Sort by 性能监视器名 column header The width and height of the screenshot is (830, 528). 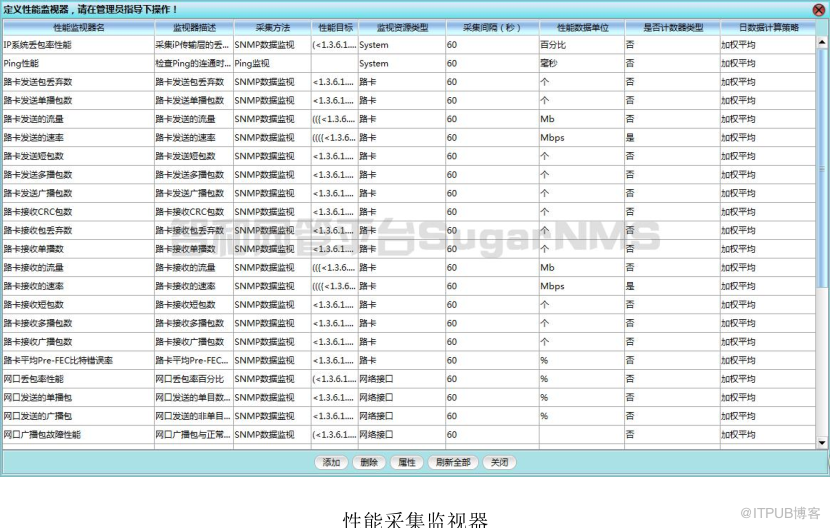pos(79,28)
